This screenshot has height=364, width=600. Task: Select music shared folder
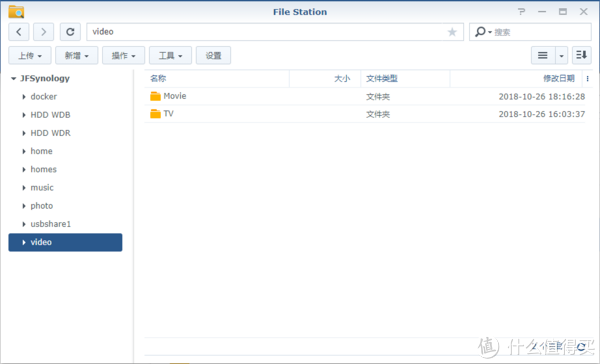coord(42,188)
